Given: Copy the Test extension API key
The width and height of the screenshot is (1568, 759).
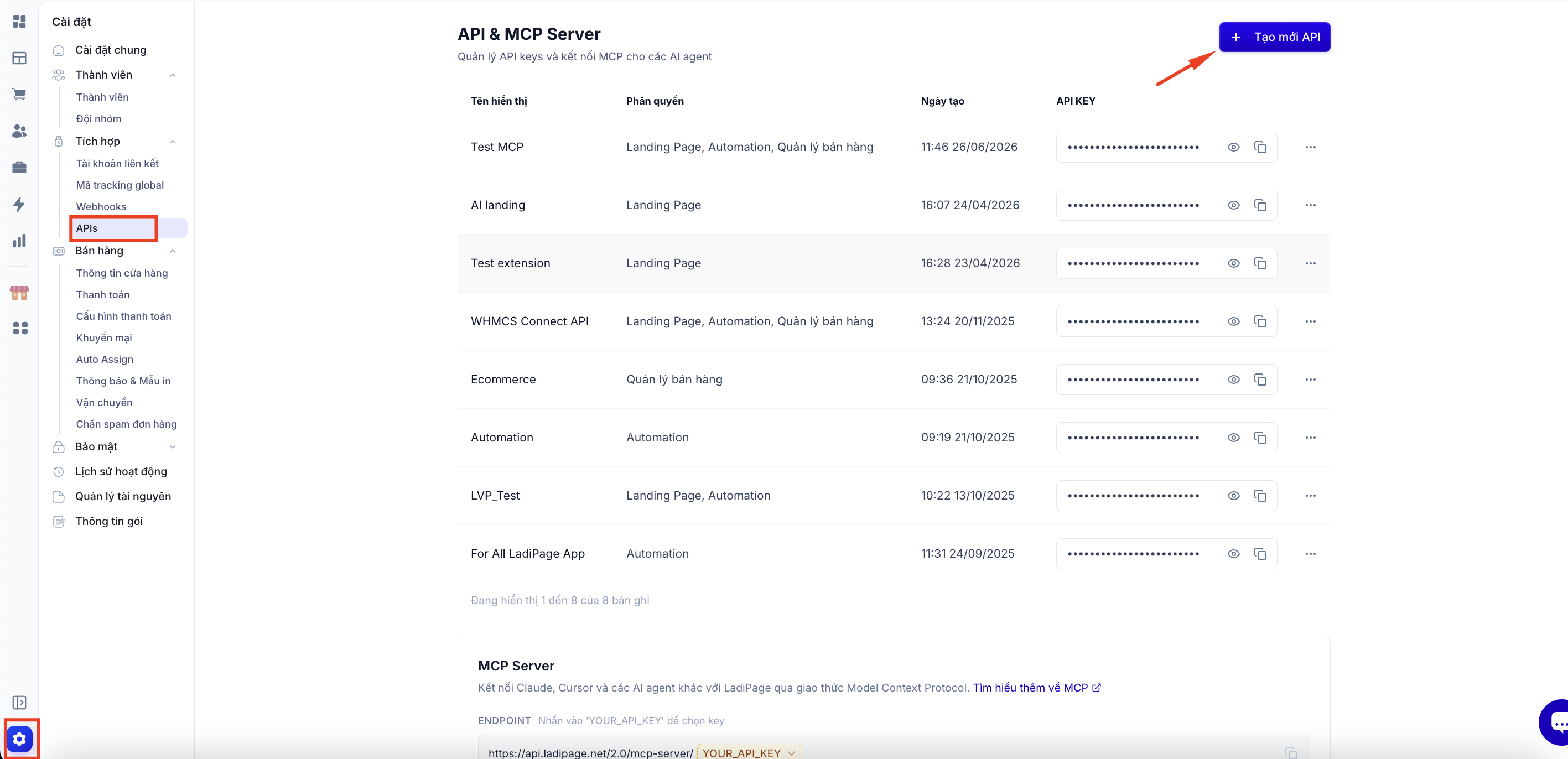Looking at the screenshot, I should [x=1260, y=263].
